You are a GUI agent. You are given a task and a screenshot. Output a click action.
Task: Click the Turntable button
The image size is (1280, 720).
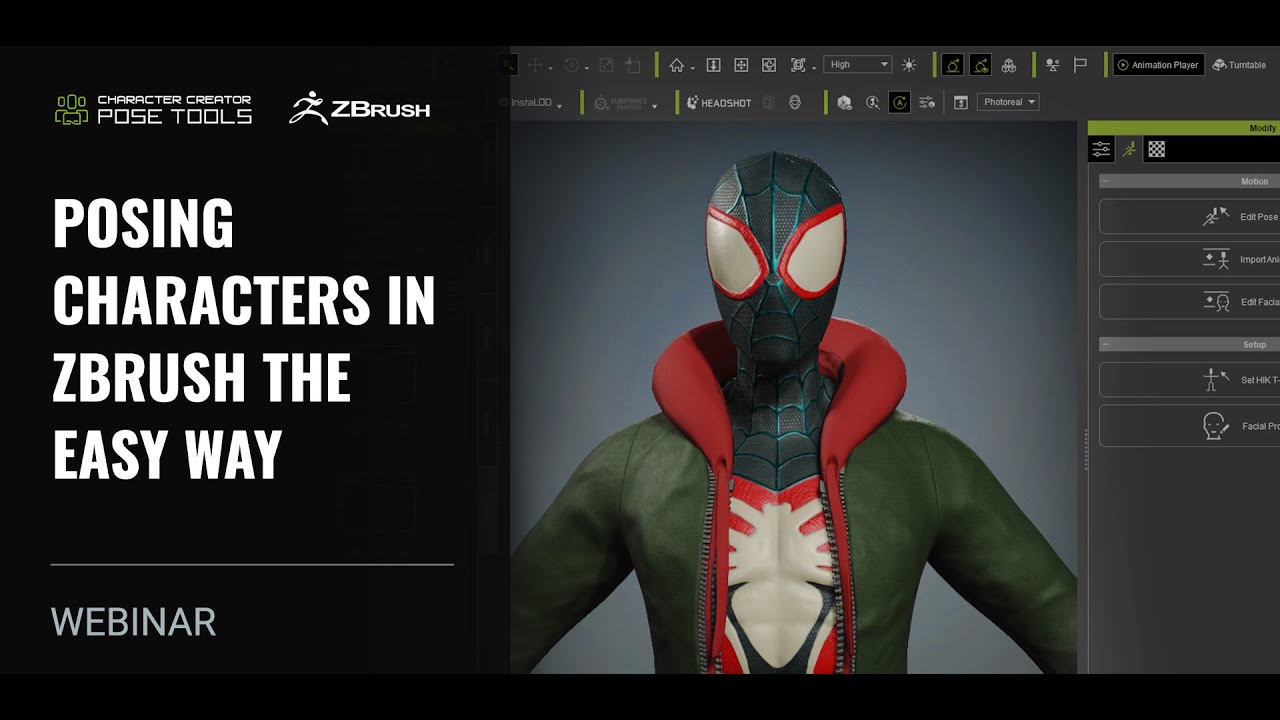coord(1240,65)
